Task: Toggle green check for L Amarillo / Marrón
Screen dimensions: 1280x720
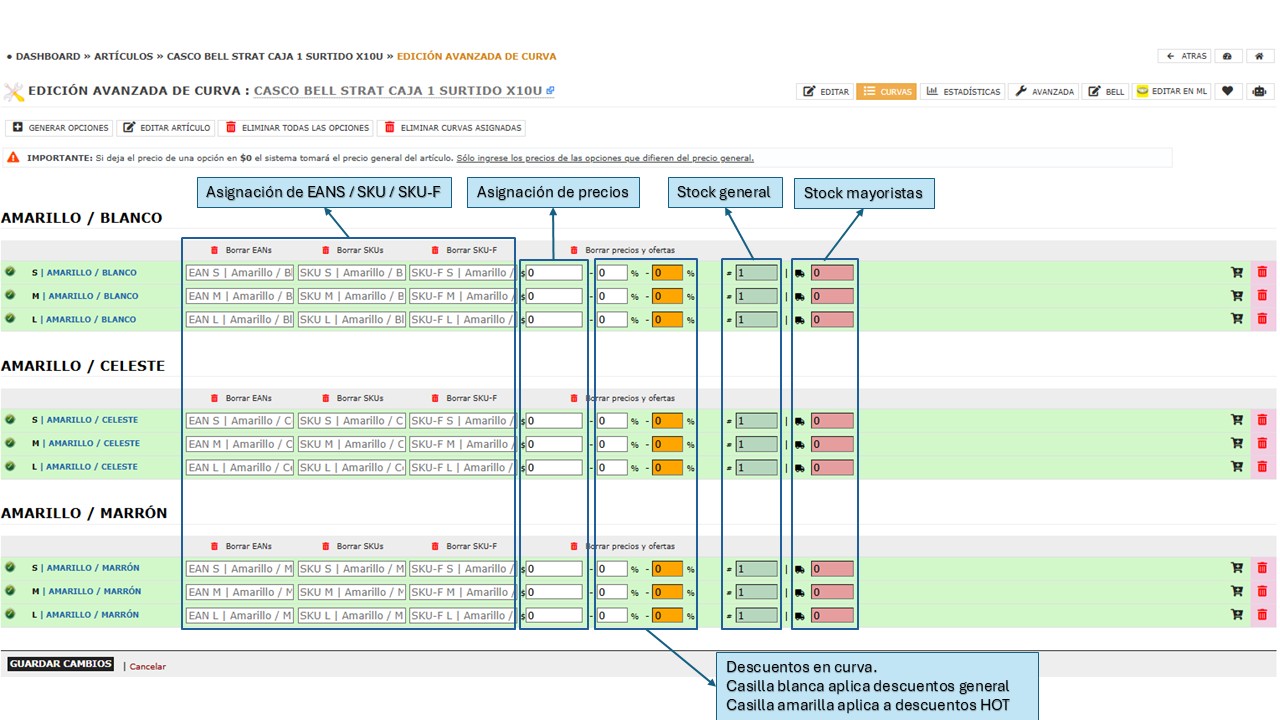Action: pos(10,615)
